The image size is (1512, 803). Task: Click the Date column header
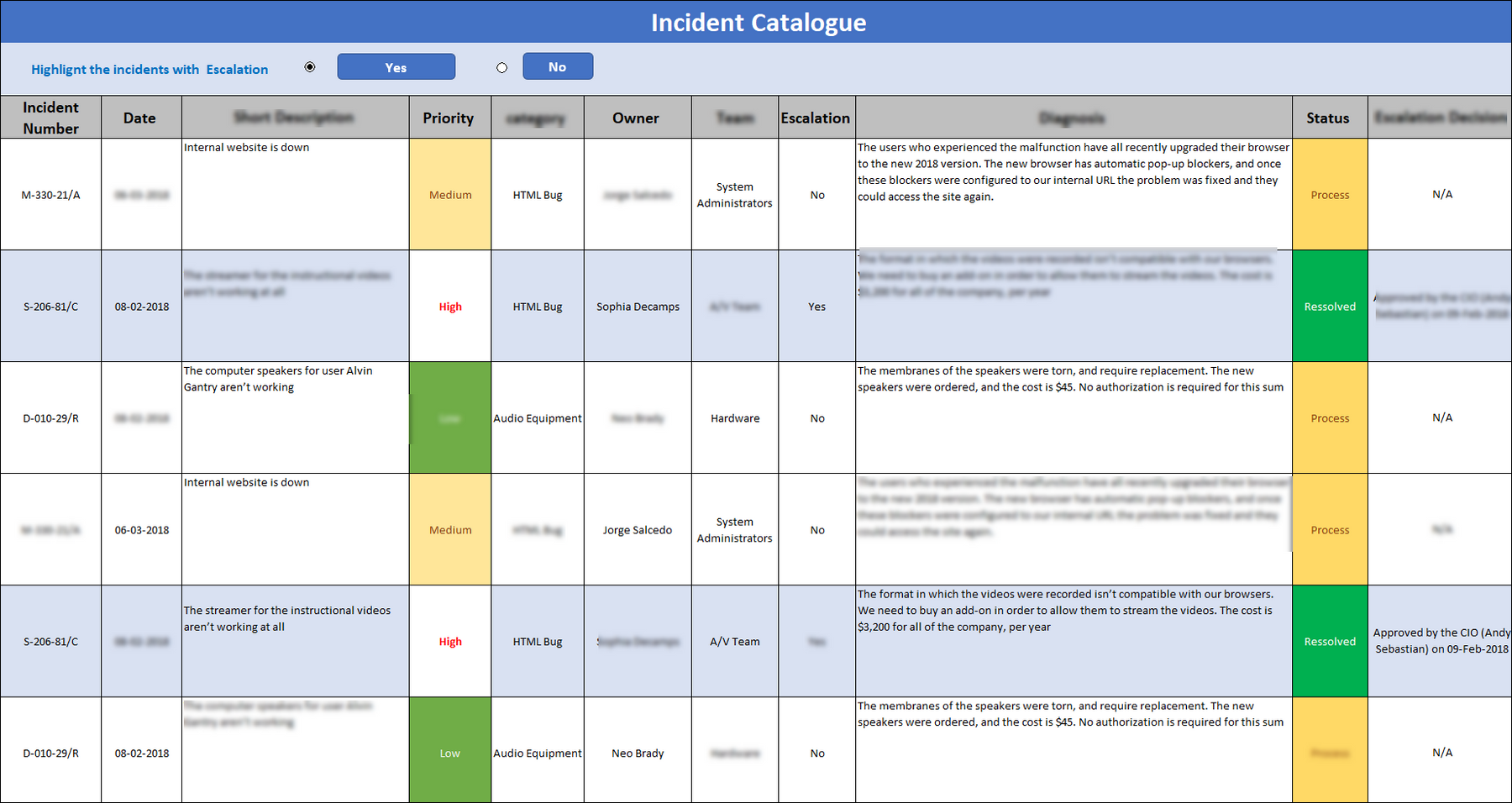(141, 118)
